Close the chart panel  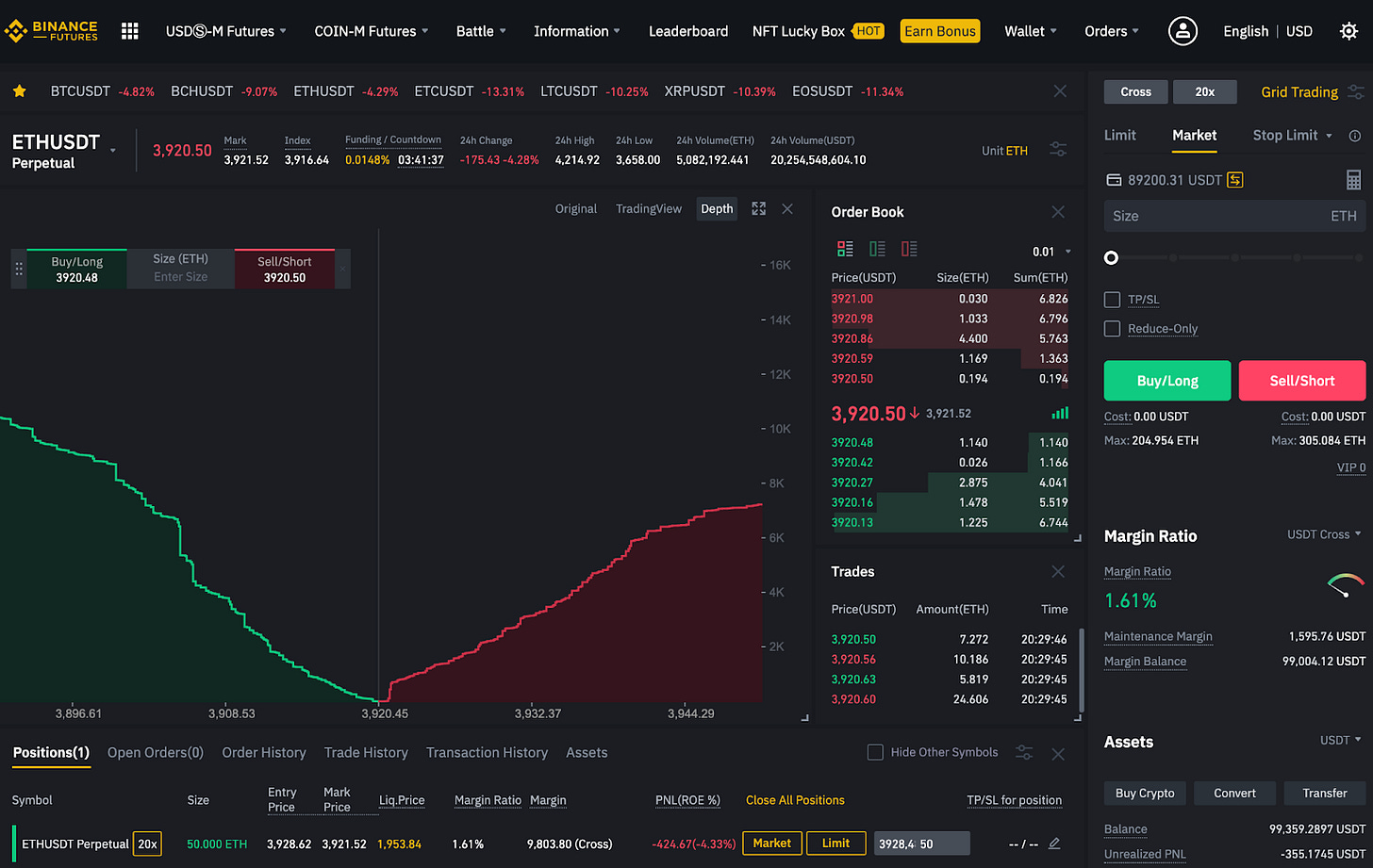pos(787,208)
